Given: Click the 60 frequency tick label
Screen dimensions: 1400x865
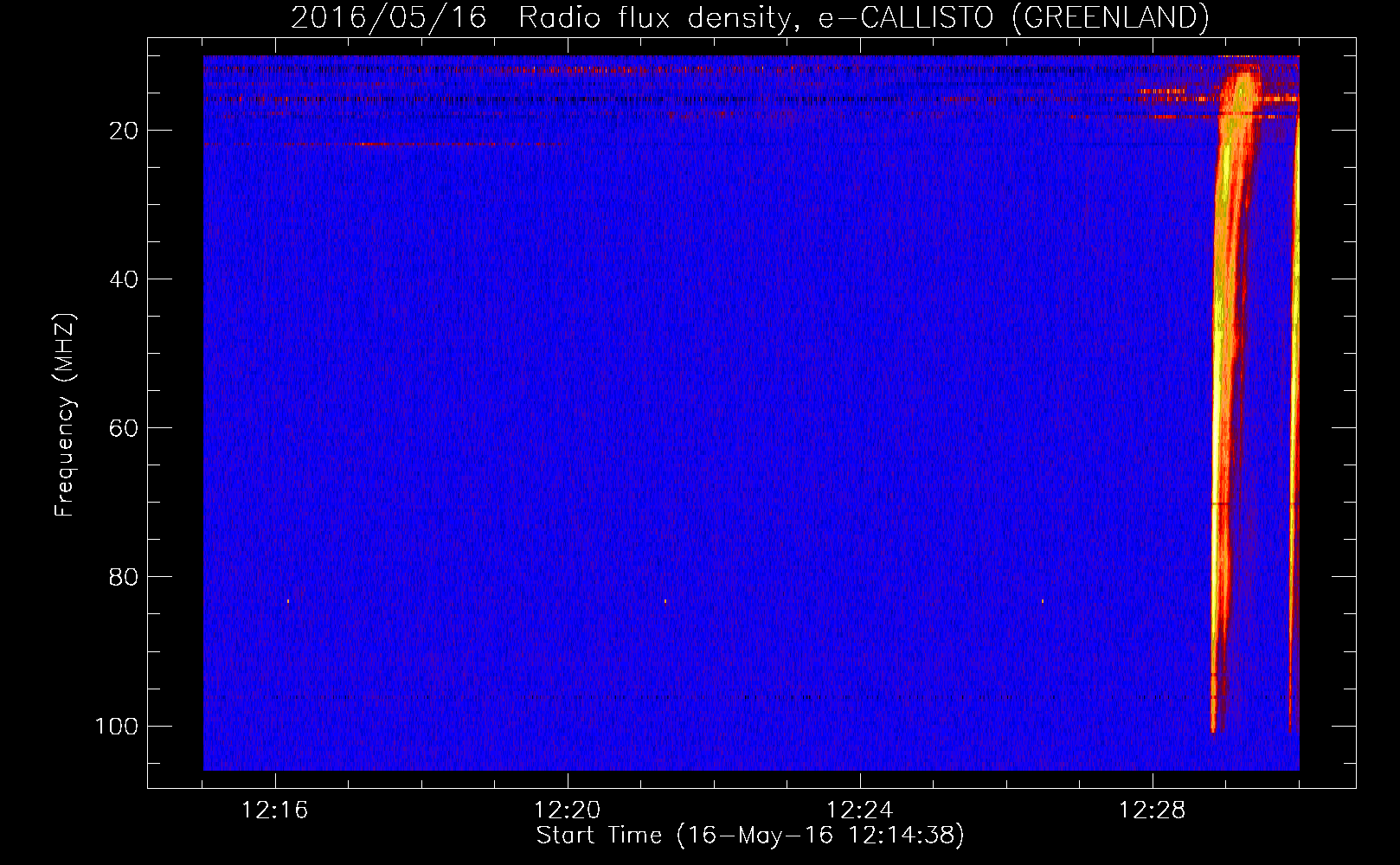Looking at the screenshot, I should [x=124, y=428].
